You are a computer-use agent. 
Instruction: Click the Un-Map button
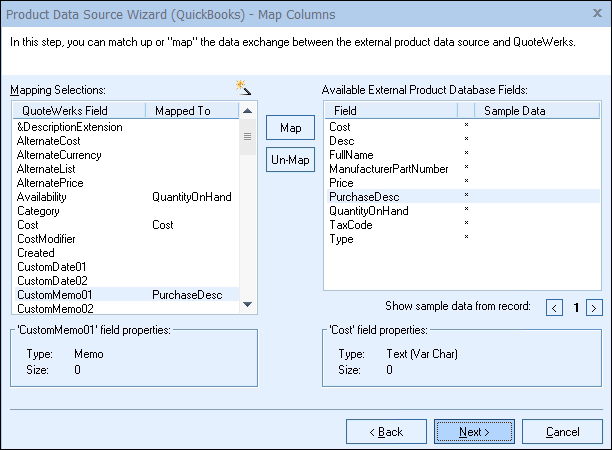point(290,161)
